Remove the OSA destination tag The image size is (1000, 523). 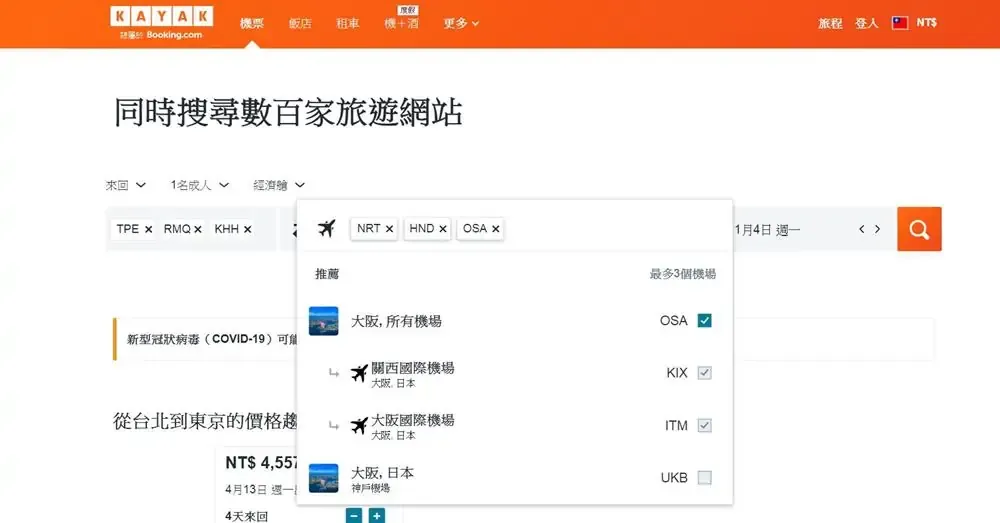click(x=496, y=229)
